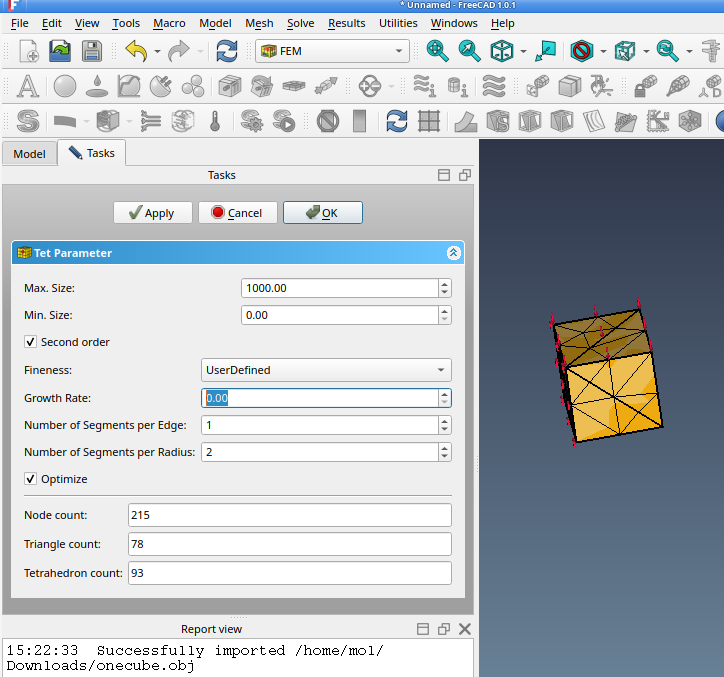Undo the last action

pos(136,51)
